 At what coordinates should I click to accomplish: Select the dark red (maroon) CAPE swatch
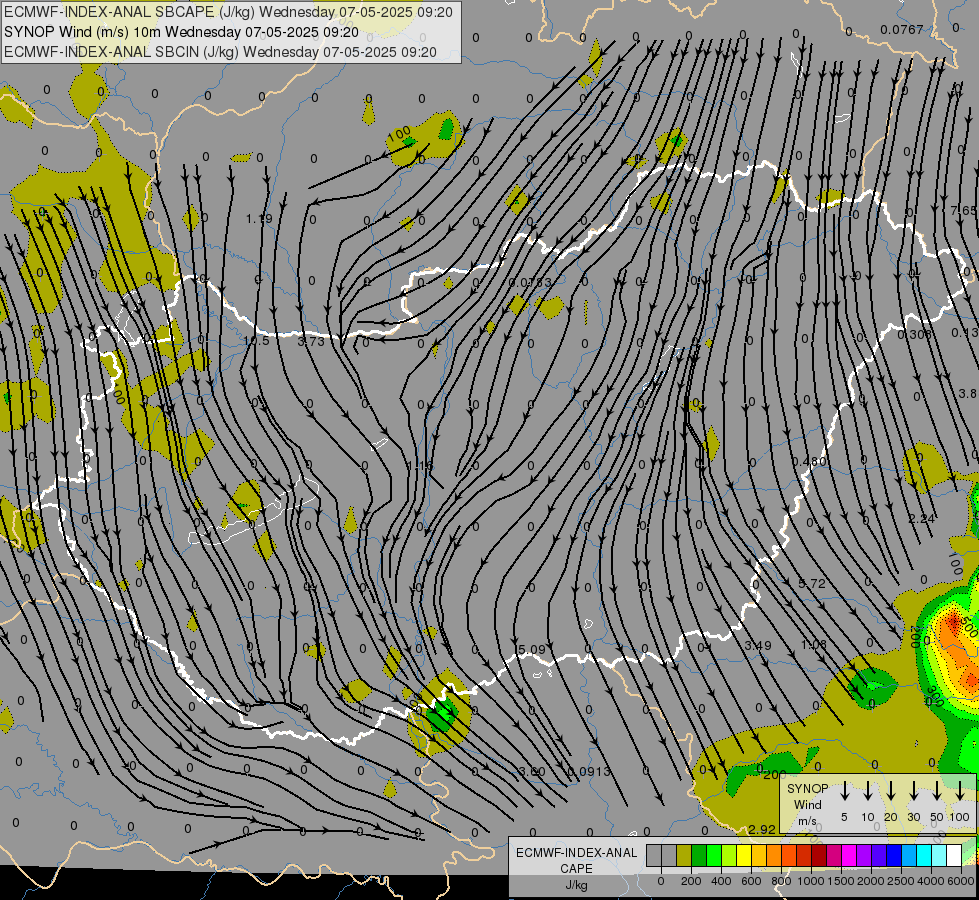pyautogui.click(x=819, y=856)
